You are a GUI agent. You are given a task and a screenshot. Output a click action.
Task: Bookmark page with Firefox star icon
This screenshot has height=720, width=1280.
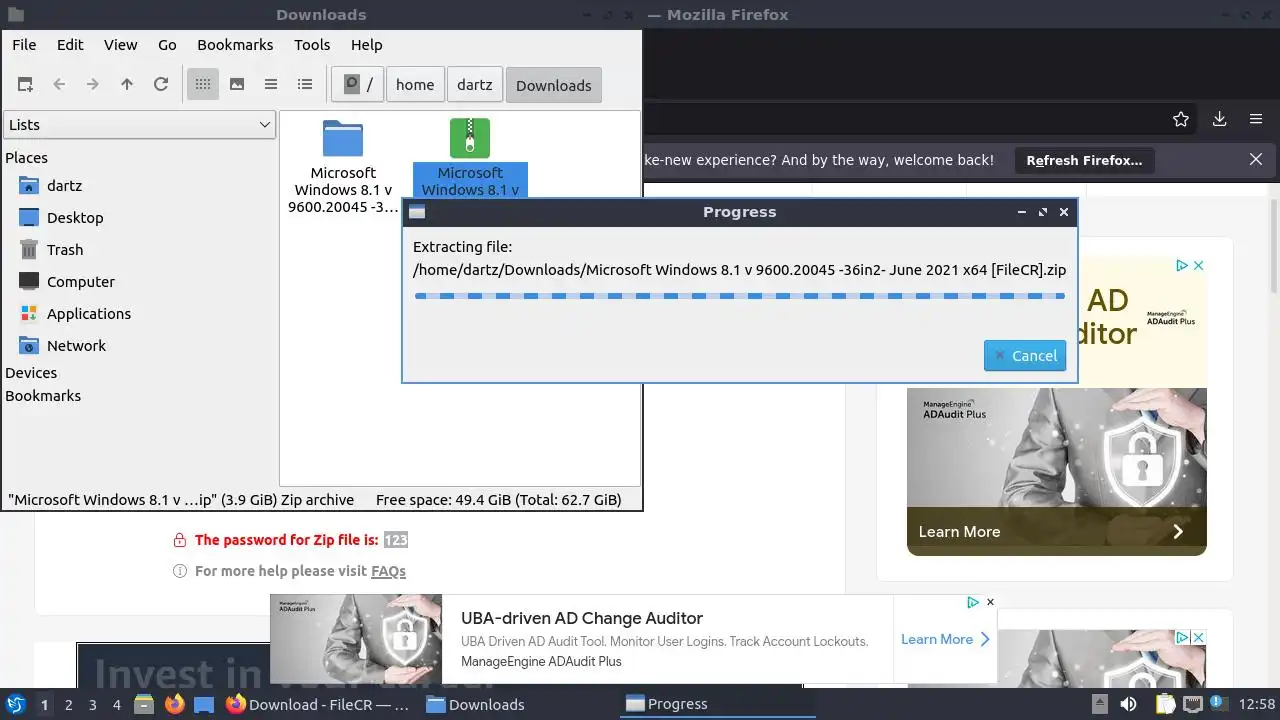(1181, 119)
